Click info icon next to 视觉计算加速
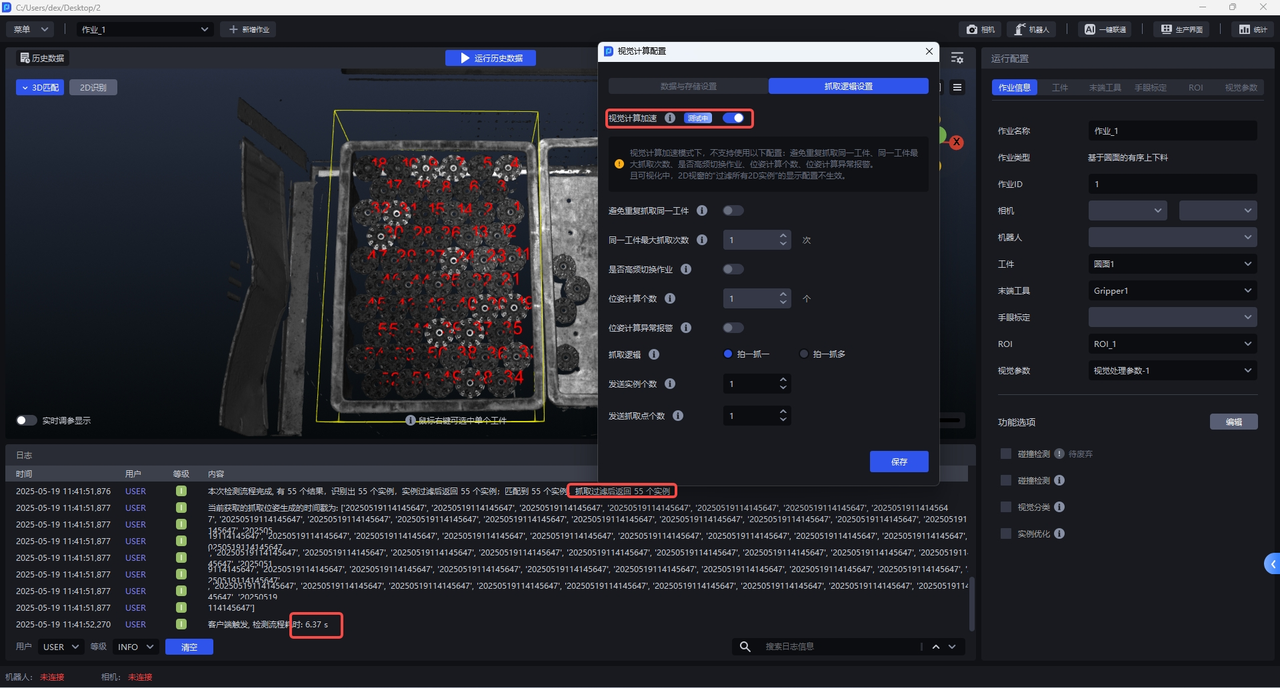This screenshot has height=688, width=1280. (x=670, y=118)
